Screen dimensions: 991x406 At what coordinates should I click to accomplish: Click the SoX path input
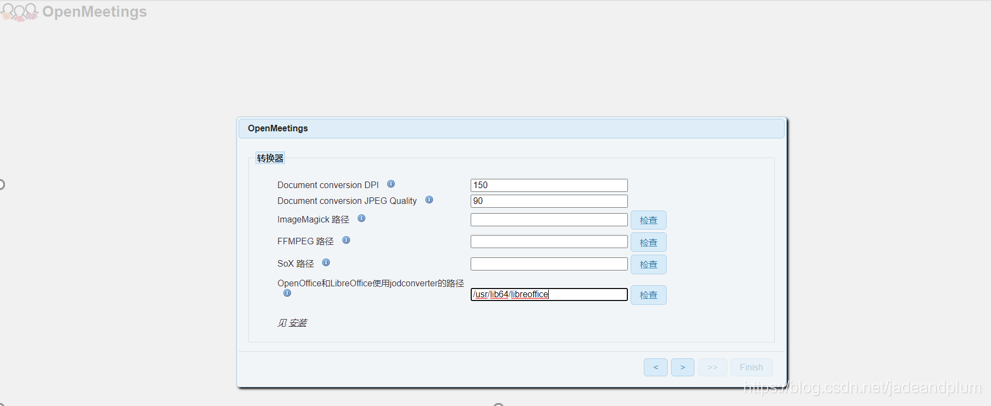[x=549, y=264]
